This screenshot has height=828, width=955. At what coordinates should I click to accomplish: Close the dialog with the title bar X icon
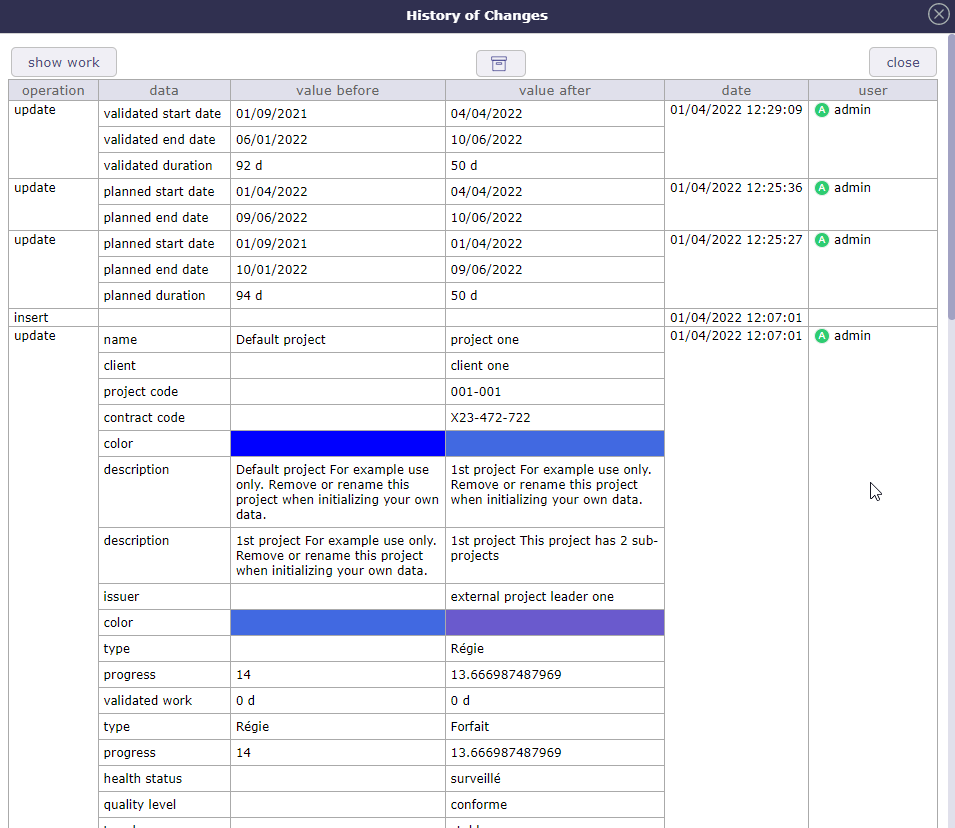938,14
